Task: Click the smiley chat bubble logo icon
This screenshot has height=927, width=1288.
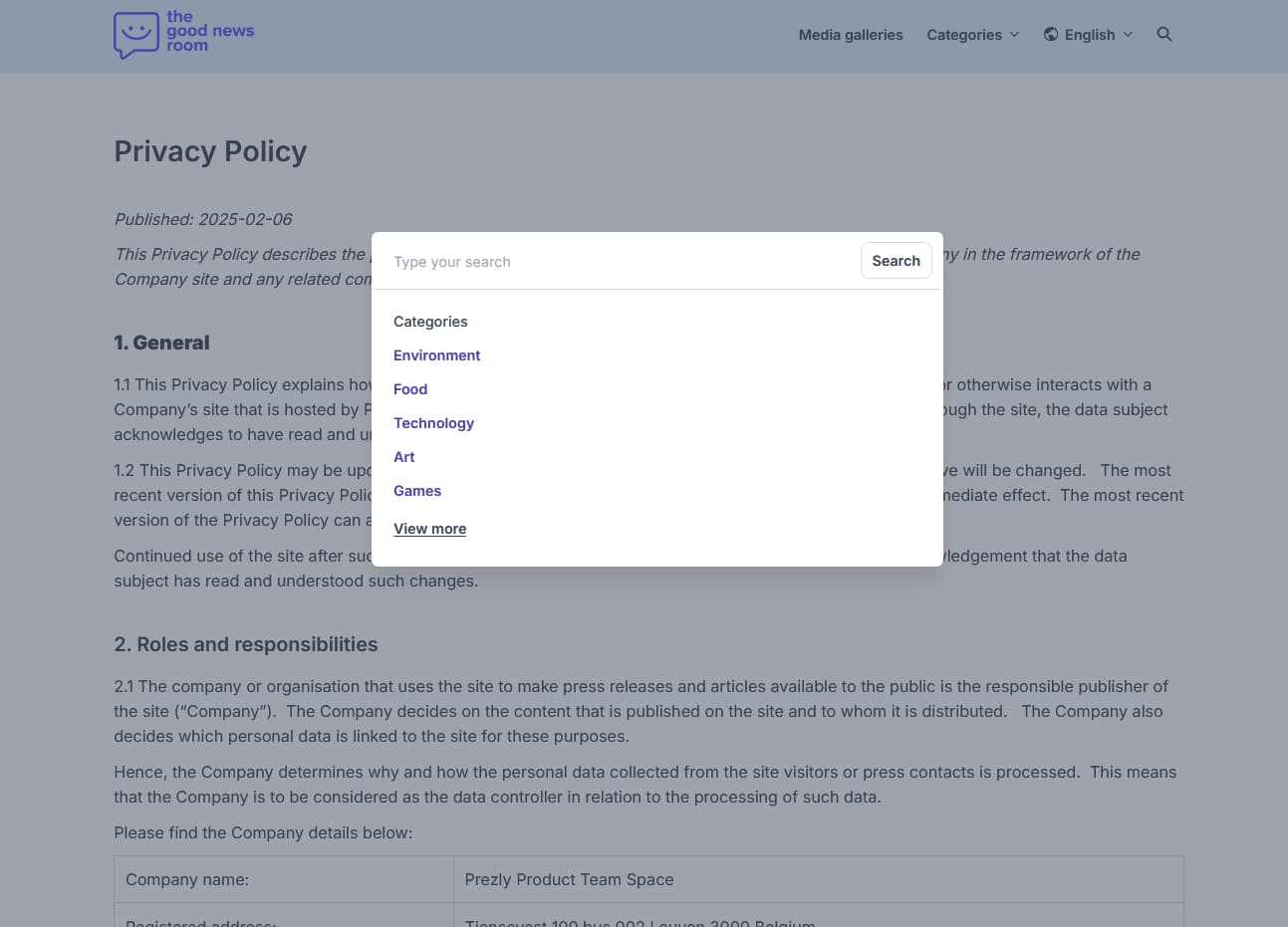Action: [135, 35]
